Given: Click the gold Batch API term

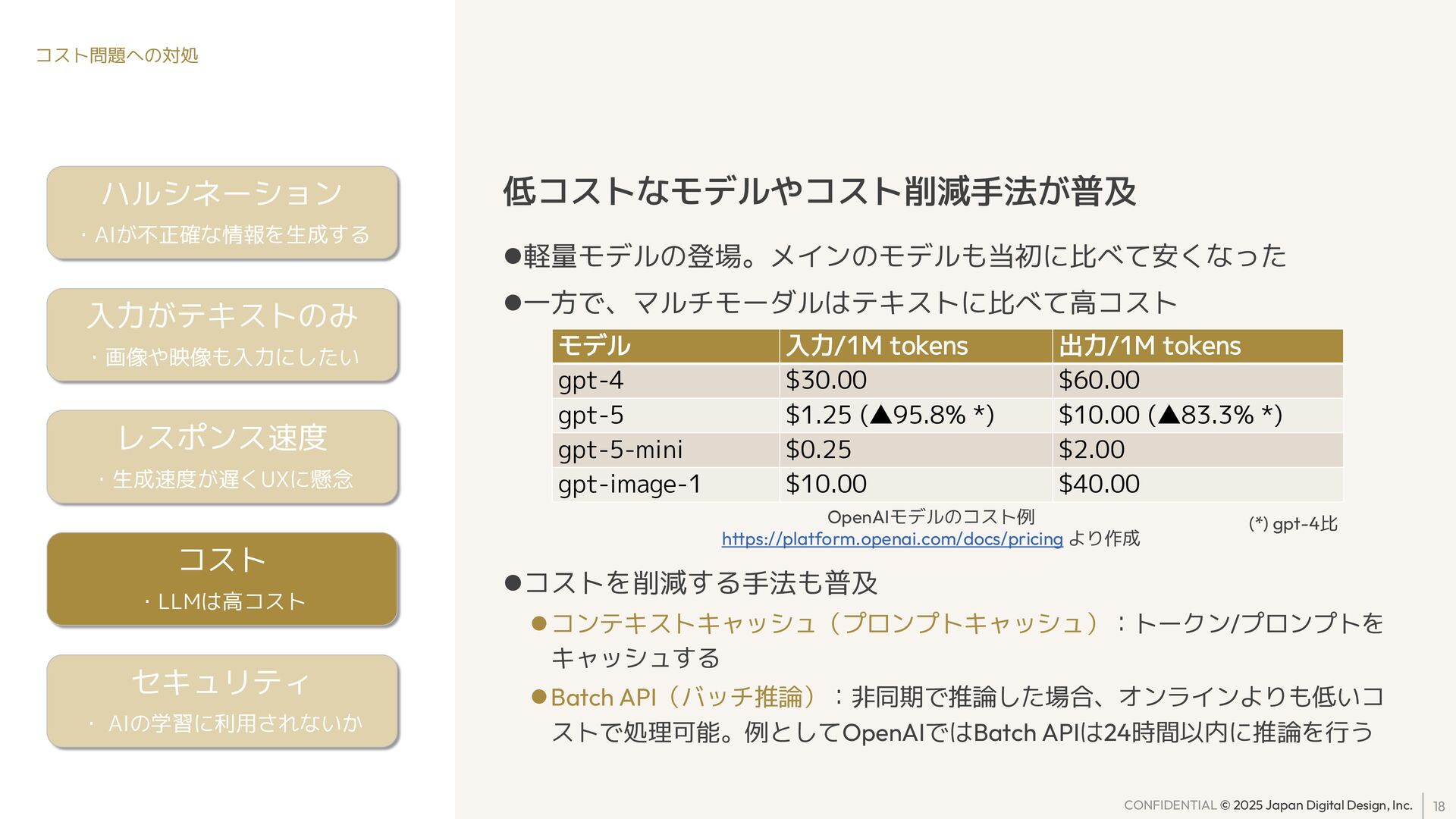Looking at the screenshot, I should coord(682,697).
